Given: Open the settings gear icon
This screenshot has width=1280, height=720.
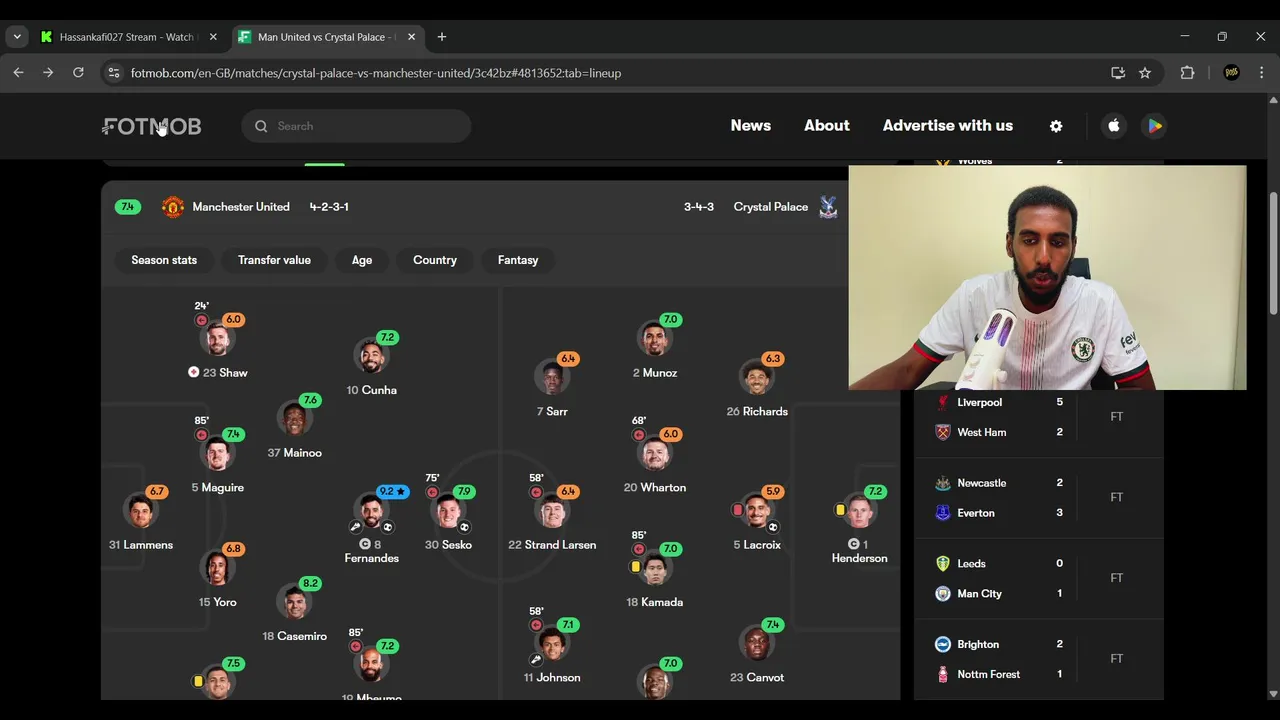Looking at the screenshot, I should (1056, 126).
